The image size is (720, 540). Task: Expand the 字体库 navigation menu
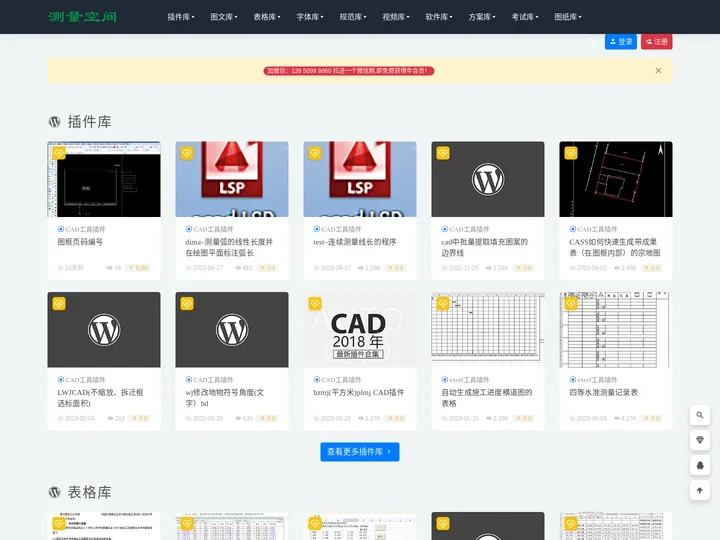(x=309, y=17)
